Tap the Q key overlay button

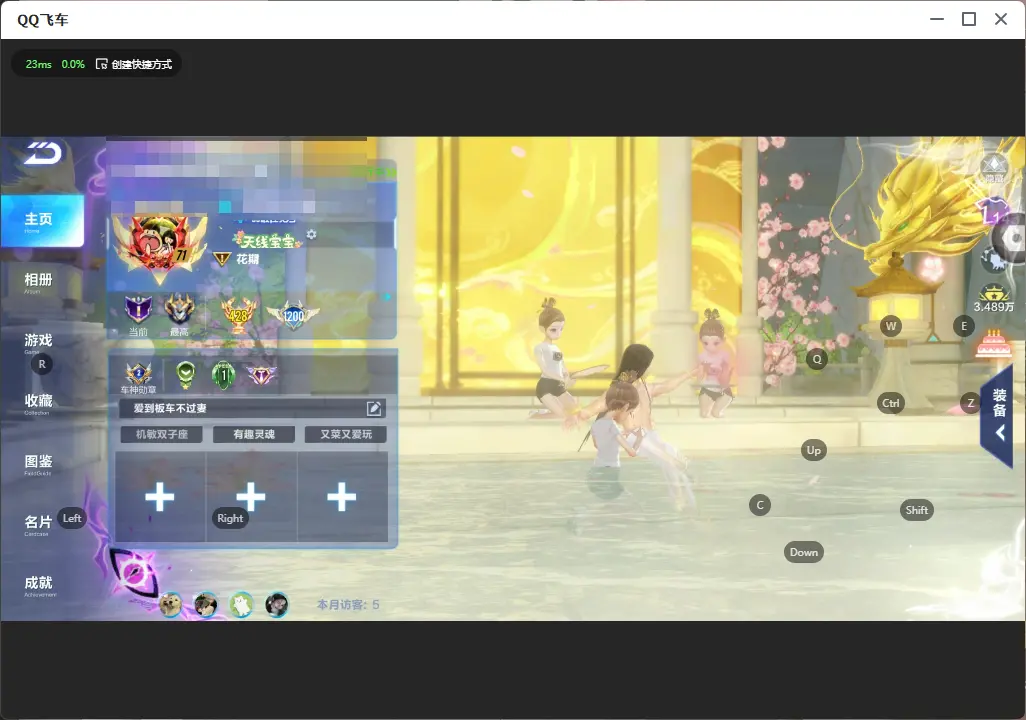[817, 359]
